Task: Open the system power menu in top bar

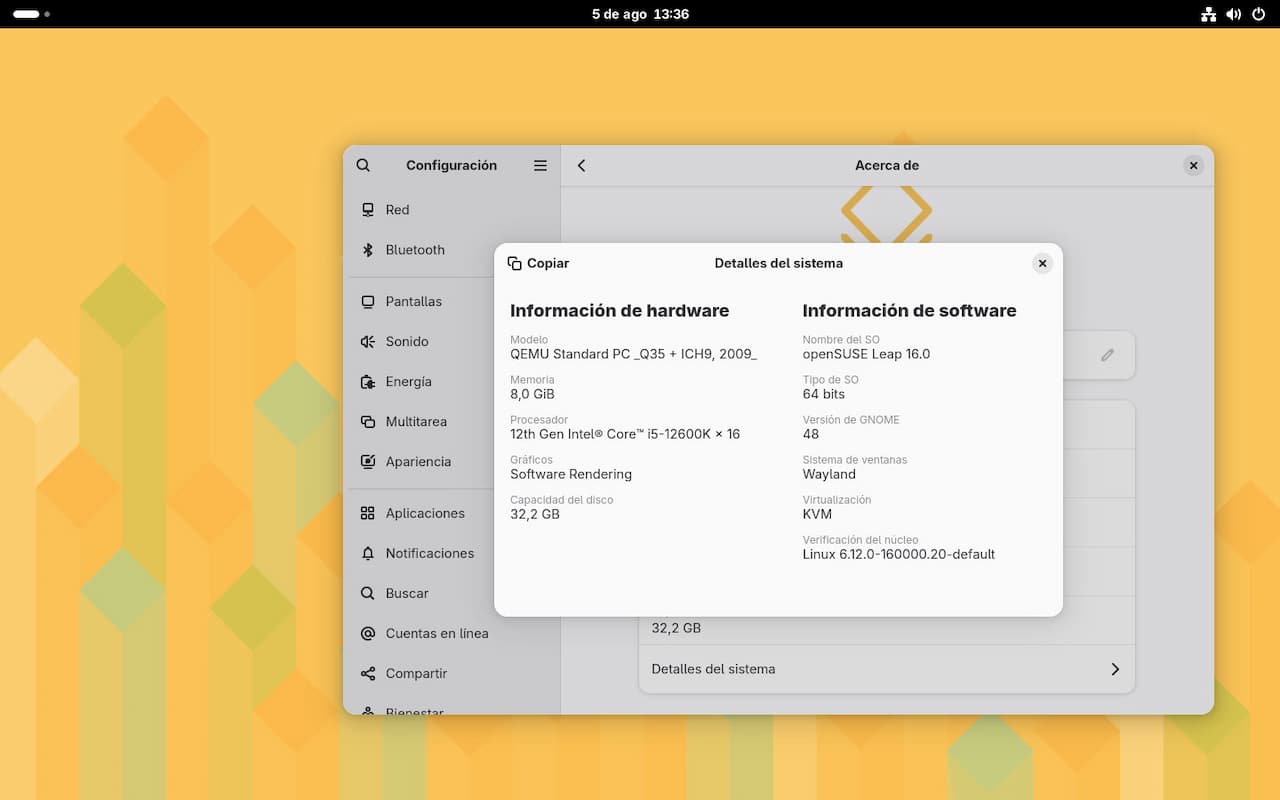Action: click(1258, 14)
